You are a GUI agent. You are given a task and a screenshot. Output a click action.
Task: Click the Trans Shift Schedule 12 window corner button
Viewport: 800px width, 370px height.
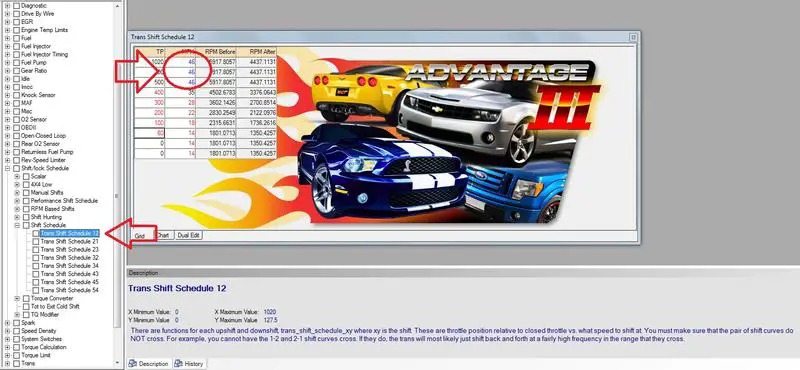(633, 37)
